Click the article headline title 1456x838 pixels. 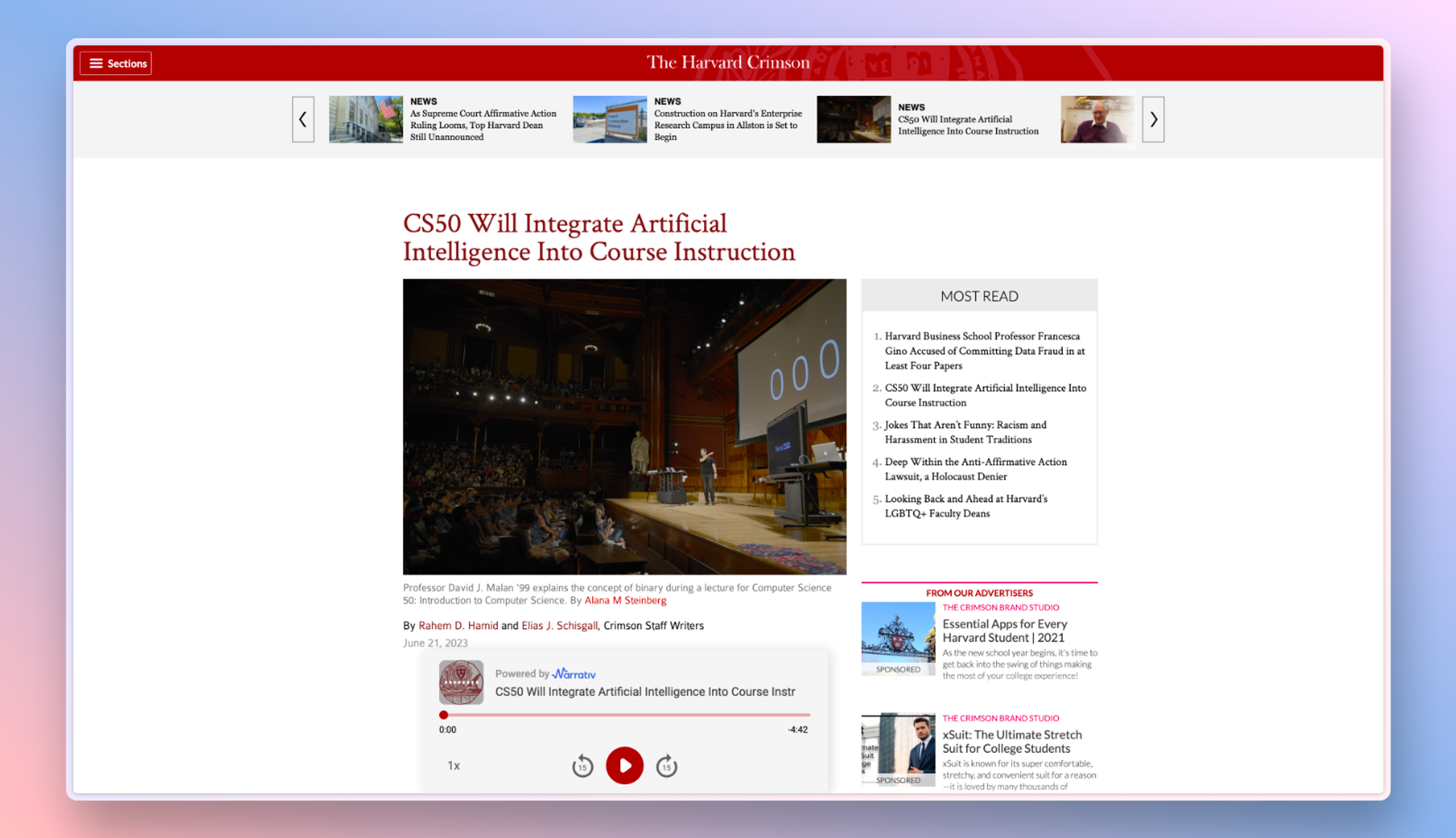coord(599,237)
